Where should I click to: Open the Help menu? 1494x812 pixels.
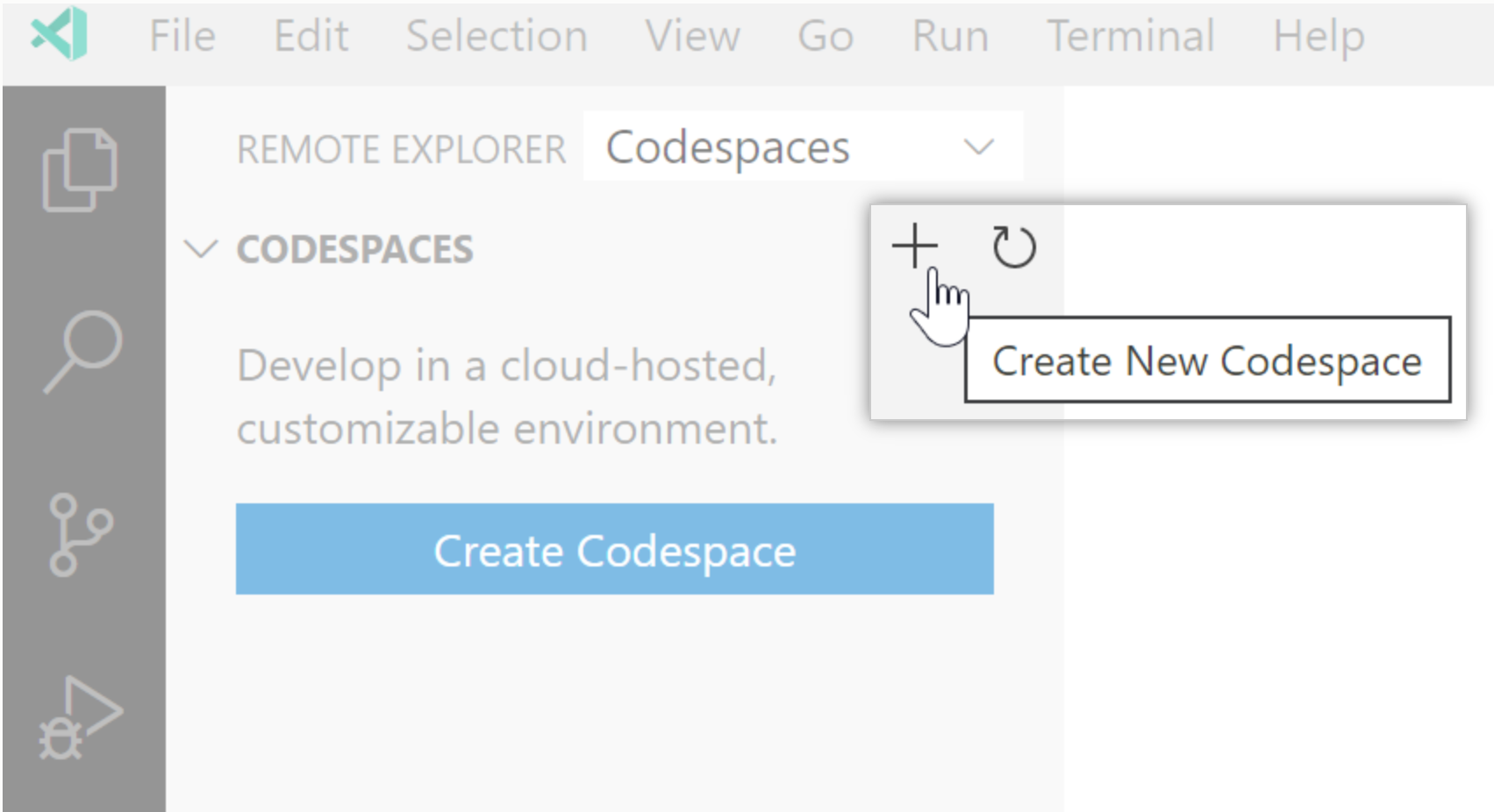(1318, 37)
